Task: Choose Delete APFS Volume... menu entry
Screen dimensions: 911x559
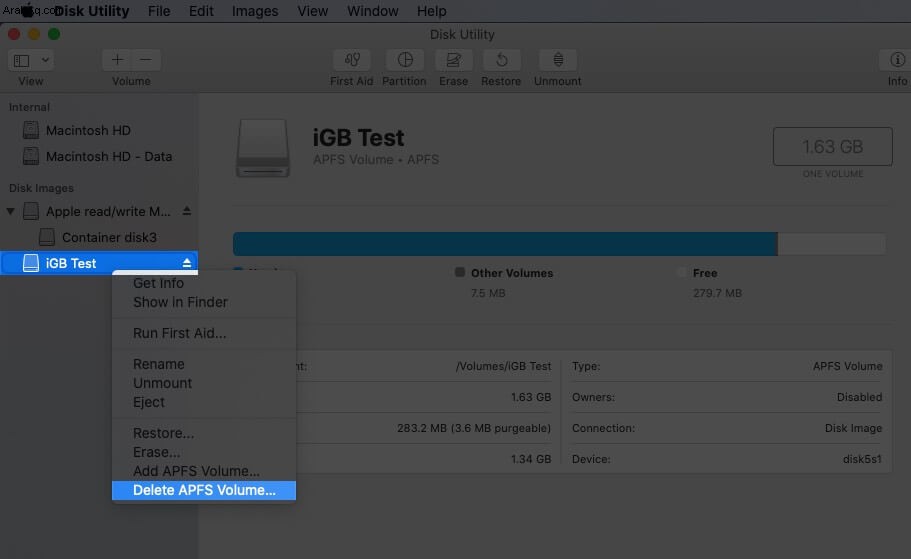Action: point(204,490)
